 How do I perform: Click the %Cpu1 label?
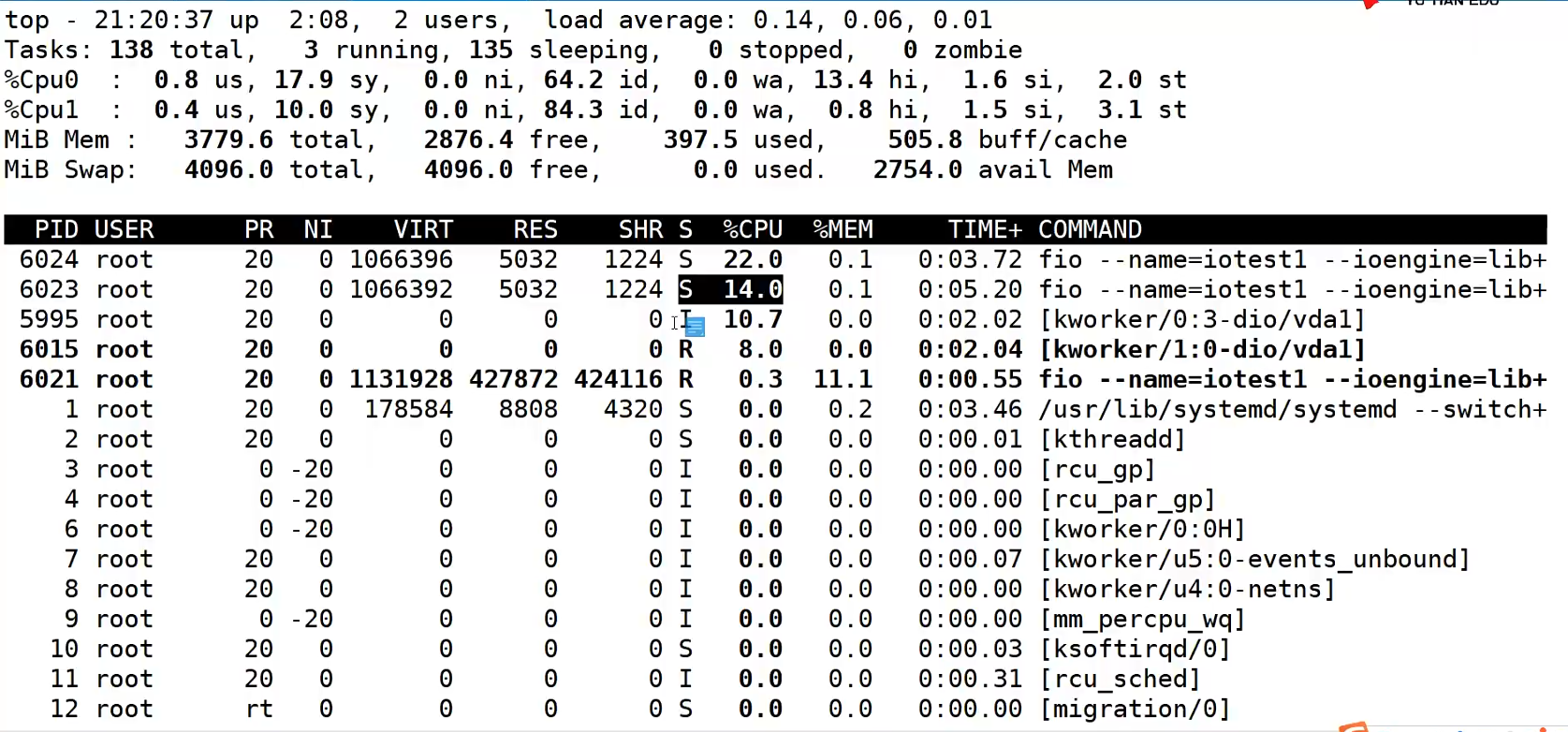(x=41, y=110)
